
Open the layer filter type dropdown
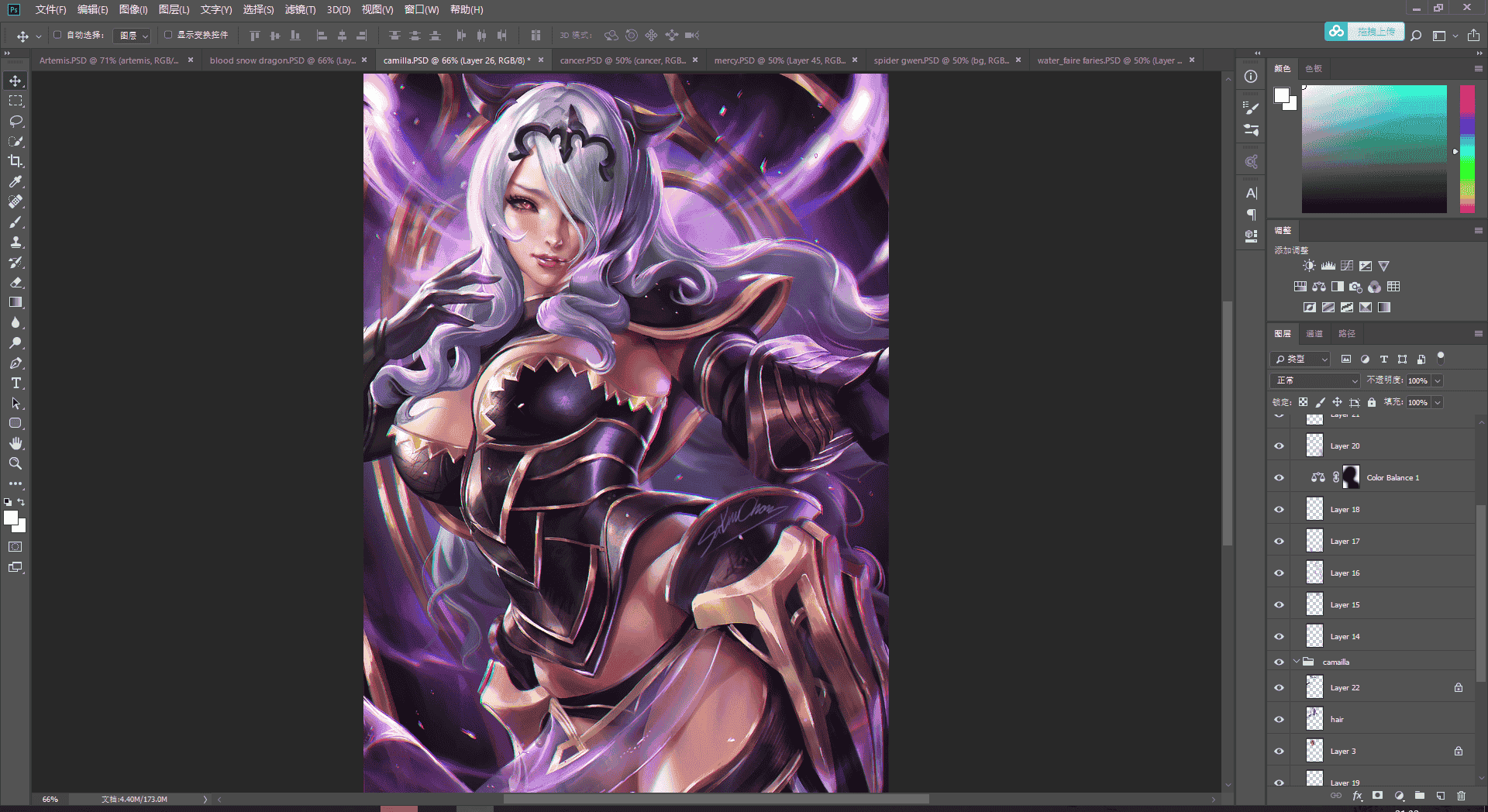[1300, 359]
